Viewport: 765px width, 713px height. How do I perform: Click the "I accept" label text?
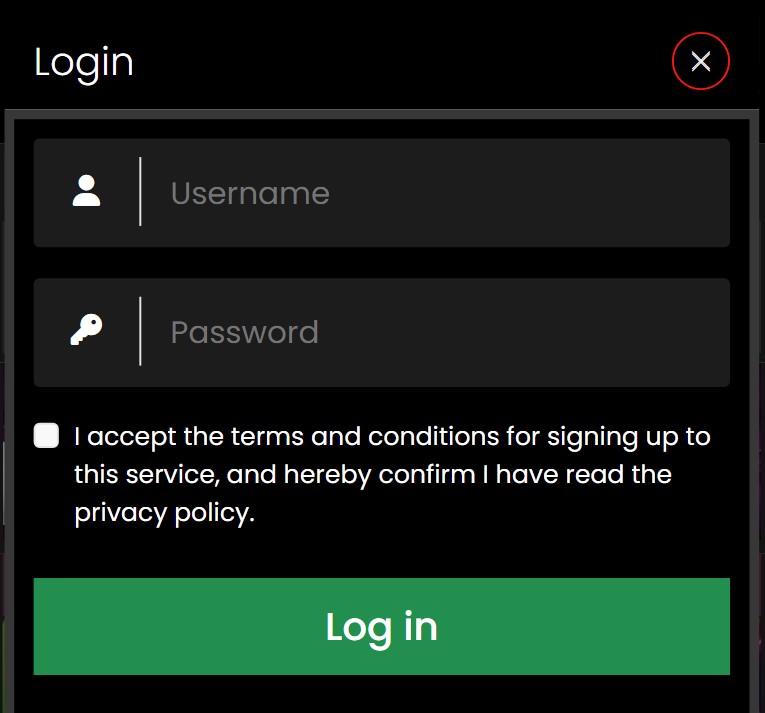click(x=125, y=437)
